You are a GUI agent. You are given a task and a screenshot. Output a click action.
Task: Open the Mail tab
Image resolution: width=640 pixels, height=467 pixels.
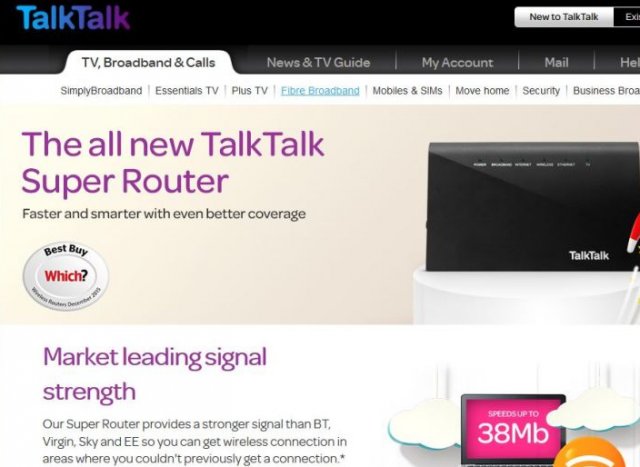point(556,62)
